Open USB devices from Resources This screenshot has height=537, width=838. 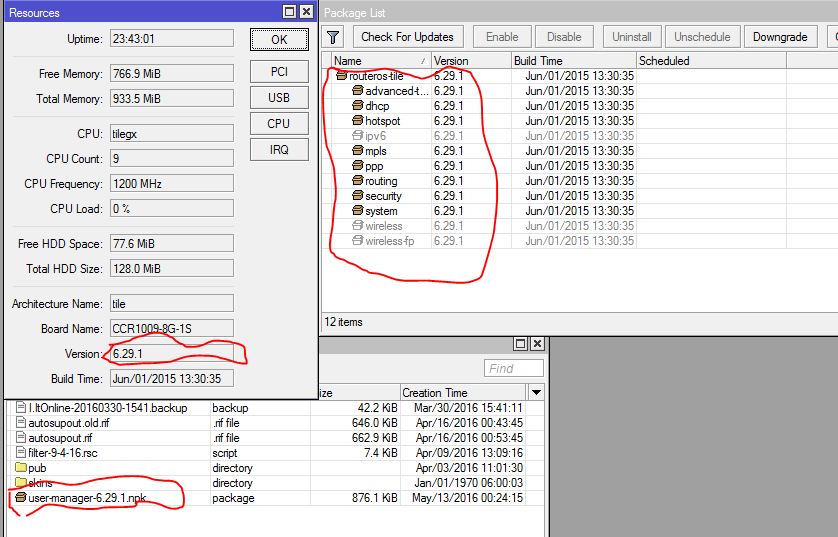[279, 98]
